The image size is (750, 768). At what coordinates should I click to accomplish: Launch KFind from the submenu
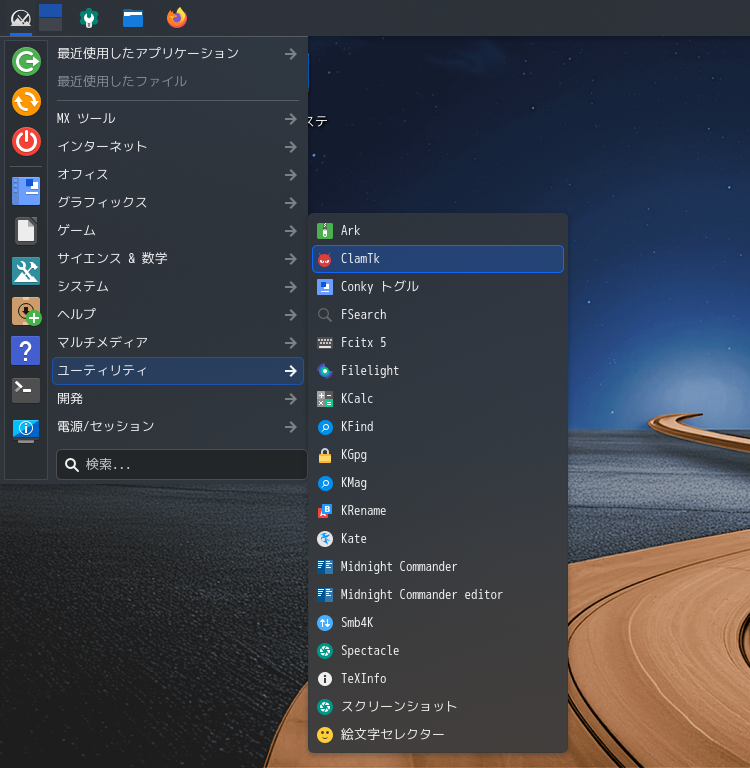[x=437, y=427]
